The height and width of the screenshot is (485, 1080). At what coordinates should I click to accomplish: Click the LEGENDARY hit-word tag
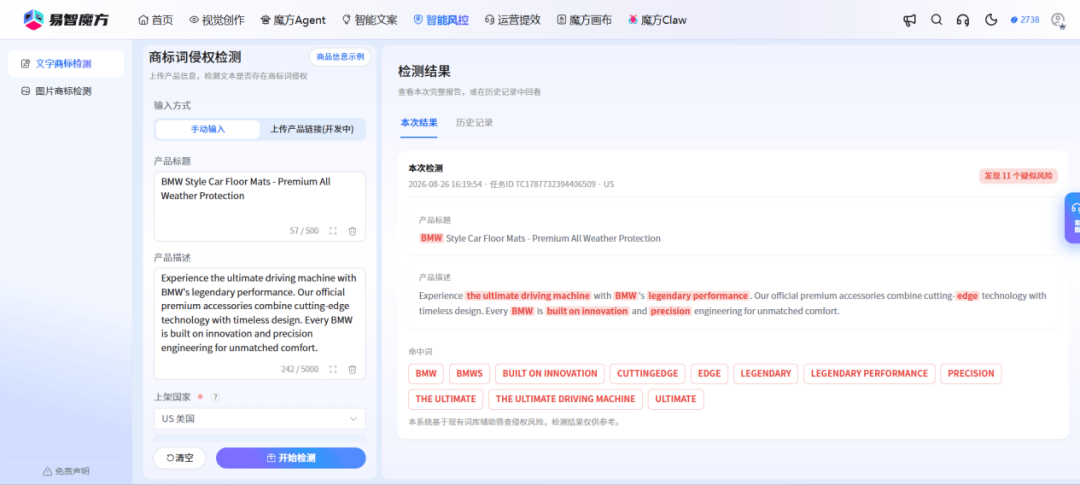(766, 373)
